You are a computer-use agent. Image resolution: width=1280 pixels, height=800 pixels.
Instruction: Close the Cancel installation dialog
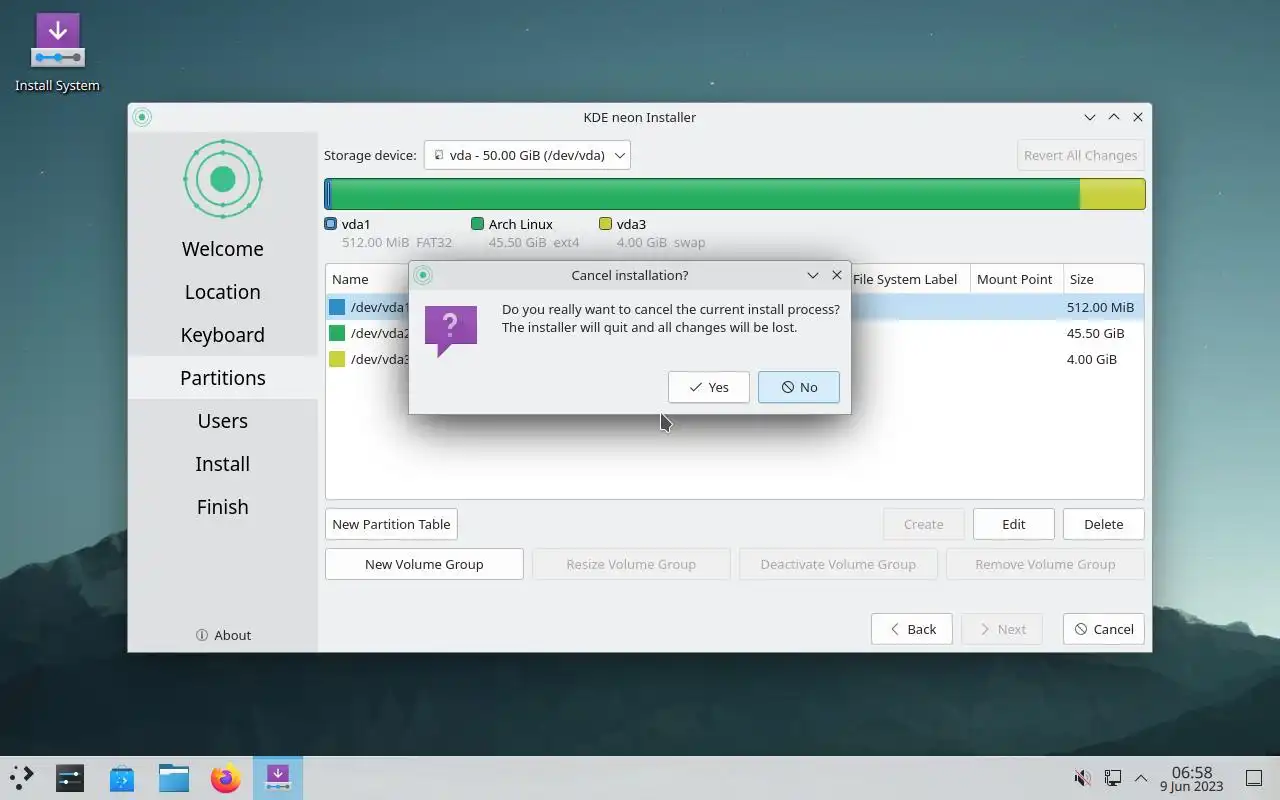pyautogui.click(x=837, y=275)
